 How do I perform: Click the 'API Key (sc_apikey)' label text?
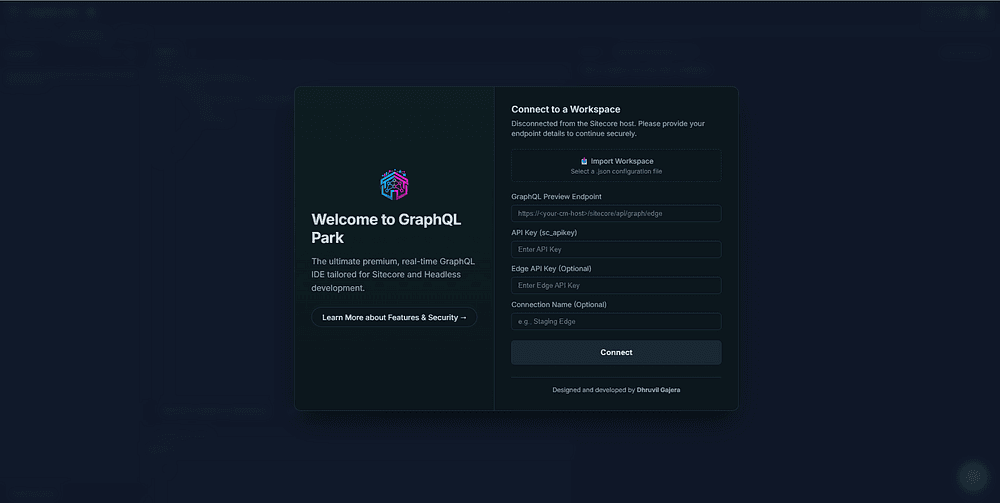[544, 233]
